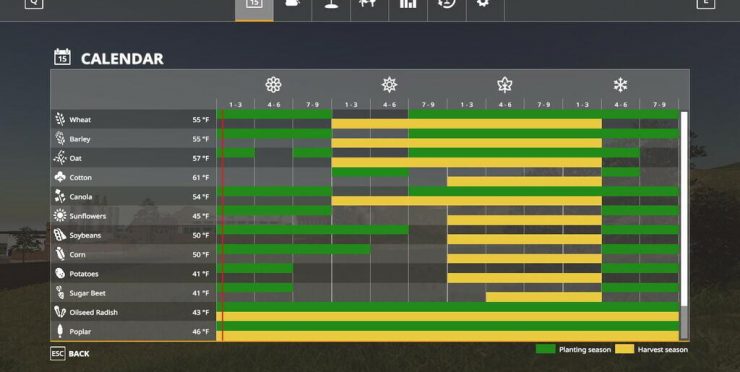Click the Q previous page key button
The height and width of the screenshot is (372, 740).
coord(34,3)
